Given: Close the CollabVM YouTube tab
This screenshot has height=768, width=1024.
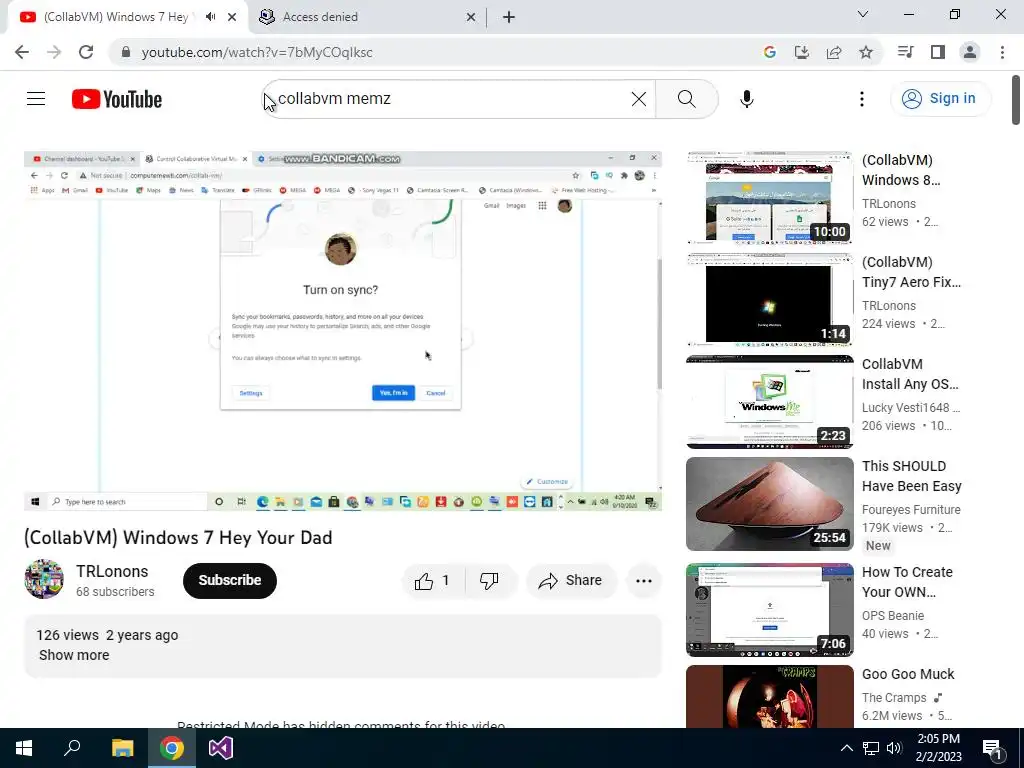Looking at the screenshot, I should [x=232, y=17].
